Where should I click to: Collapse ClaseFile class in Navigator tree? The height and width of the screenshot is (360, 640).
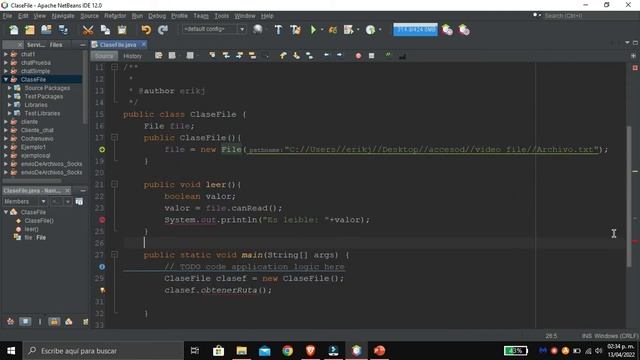6,212
